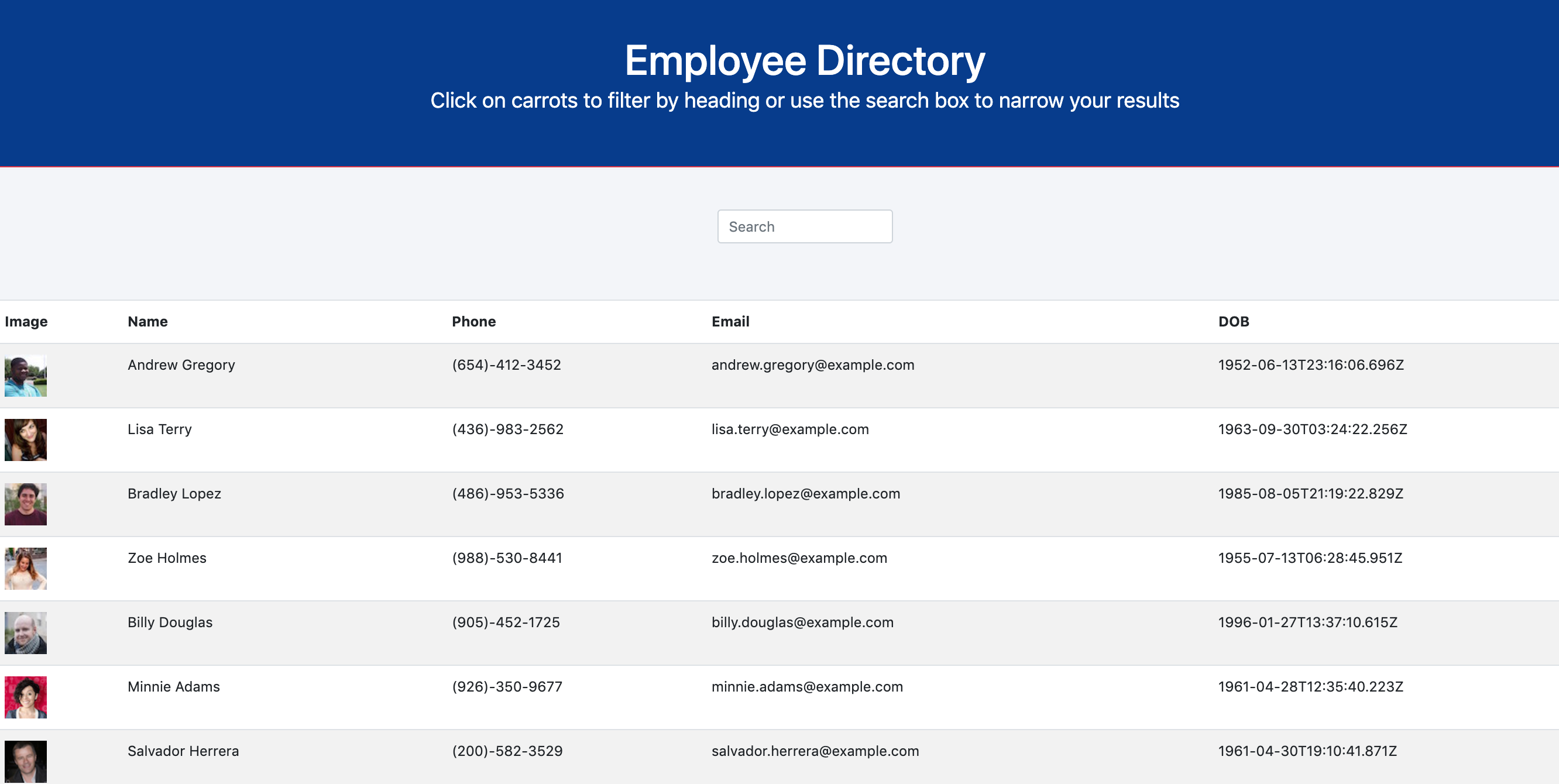This screenshot has height=784, width=1559.
Task: Click Minnie Adams's date of birth
Action: (x=1310, y=687)
